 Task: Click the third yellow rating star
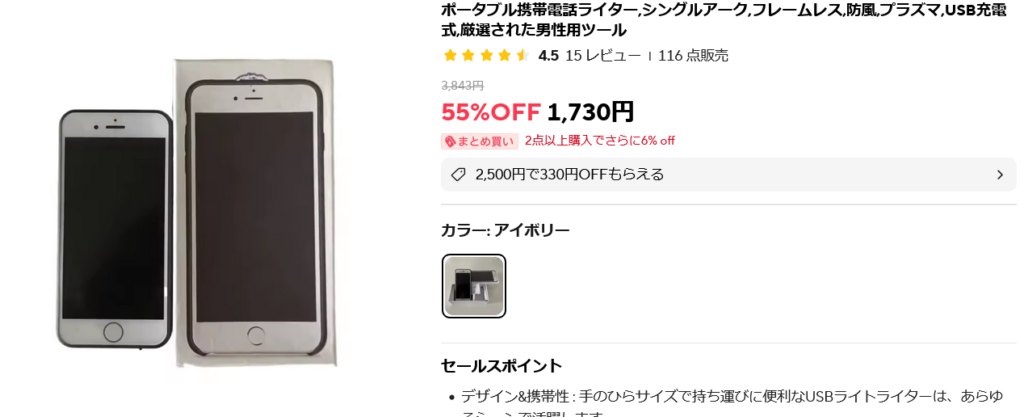pos(486,55)
